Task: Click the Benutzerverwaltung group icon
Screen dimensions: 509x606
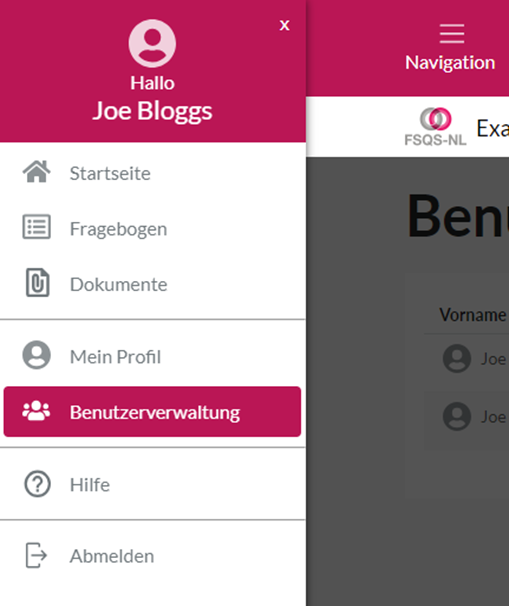Action: pyautogui.click(x=36, y=411)
